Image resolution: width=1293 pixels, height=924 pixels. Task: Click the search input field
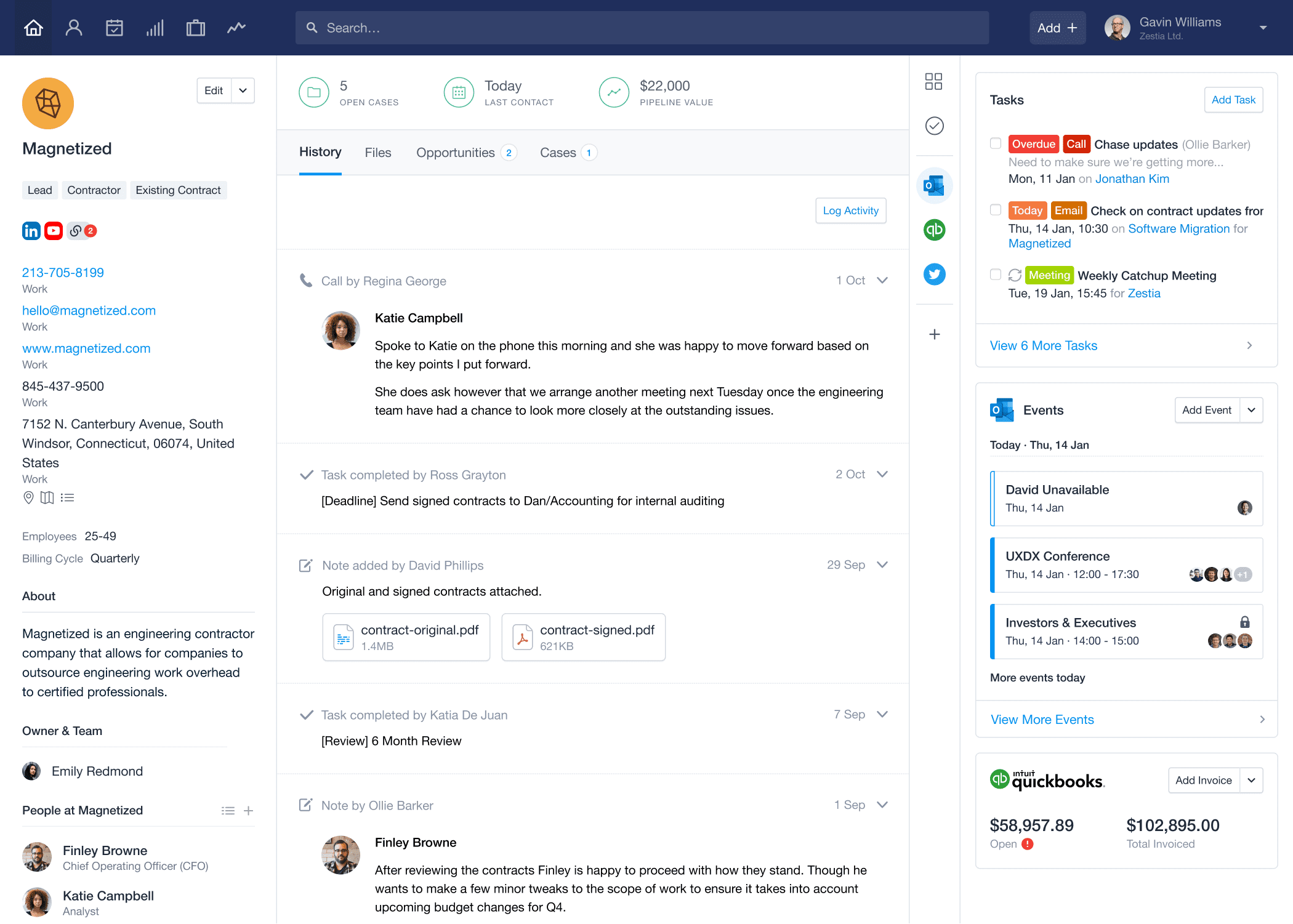tap(635, 27)
